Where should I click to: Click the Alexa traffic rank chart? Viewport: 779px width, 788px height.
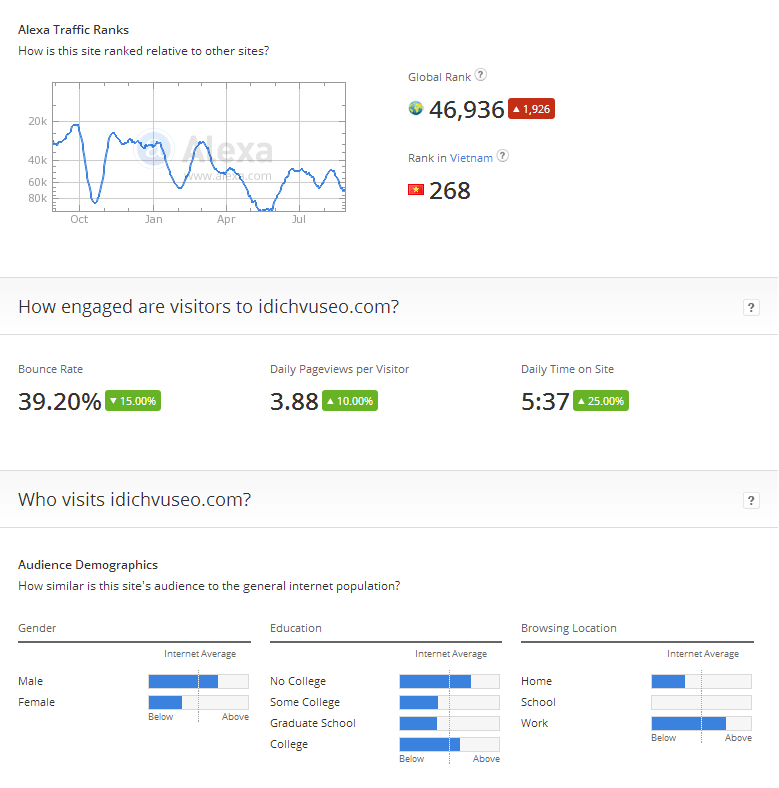tap(199, 147)
